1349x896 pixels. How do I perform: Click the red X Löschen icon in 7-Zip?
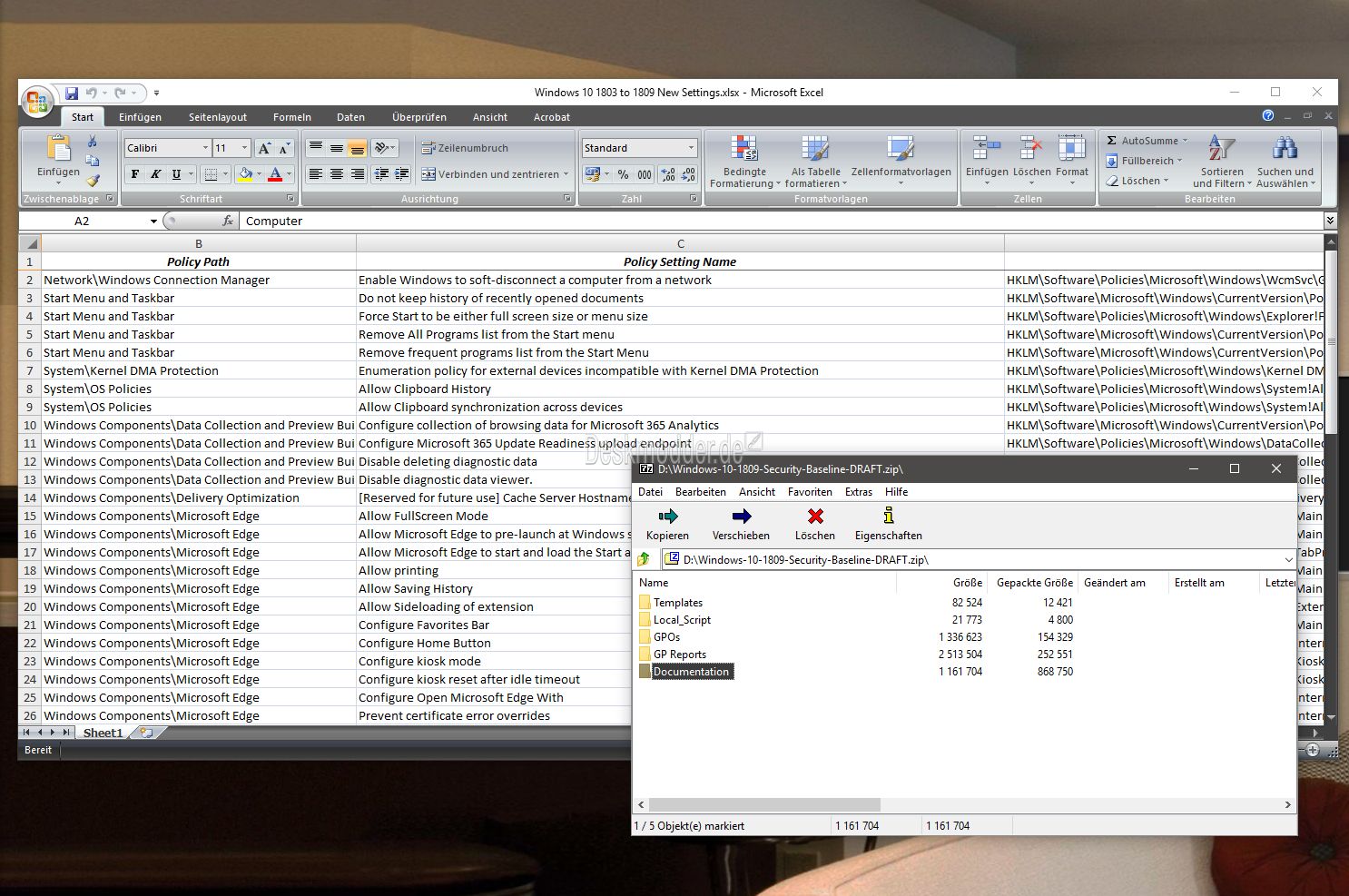[815, 517]
